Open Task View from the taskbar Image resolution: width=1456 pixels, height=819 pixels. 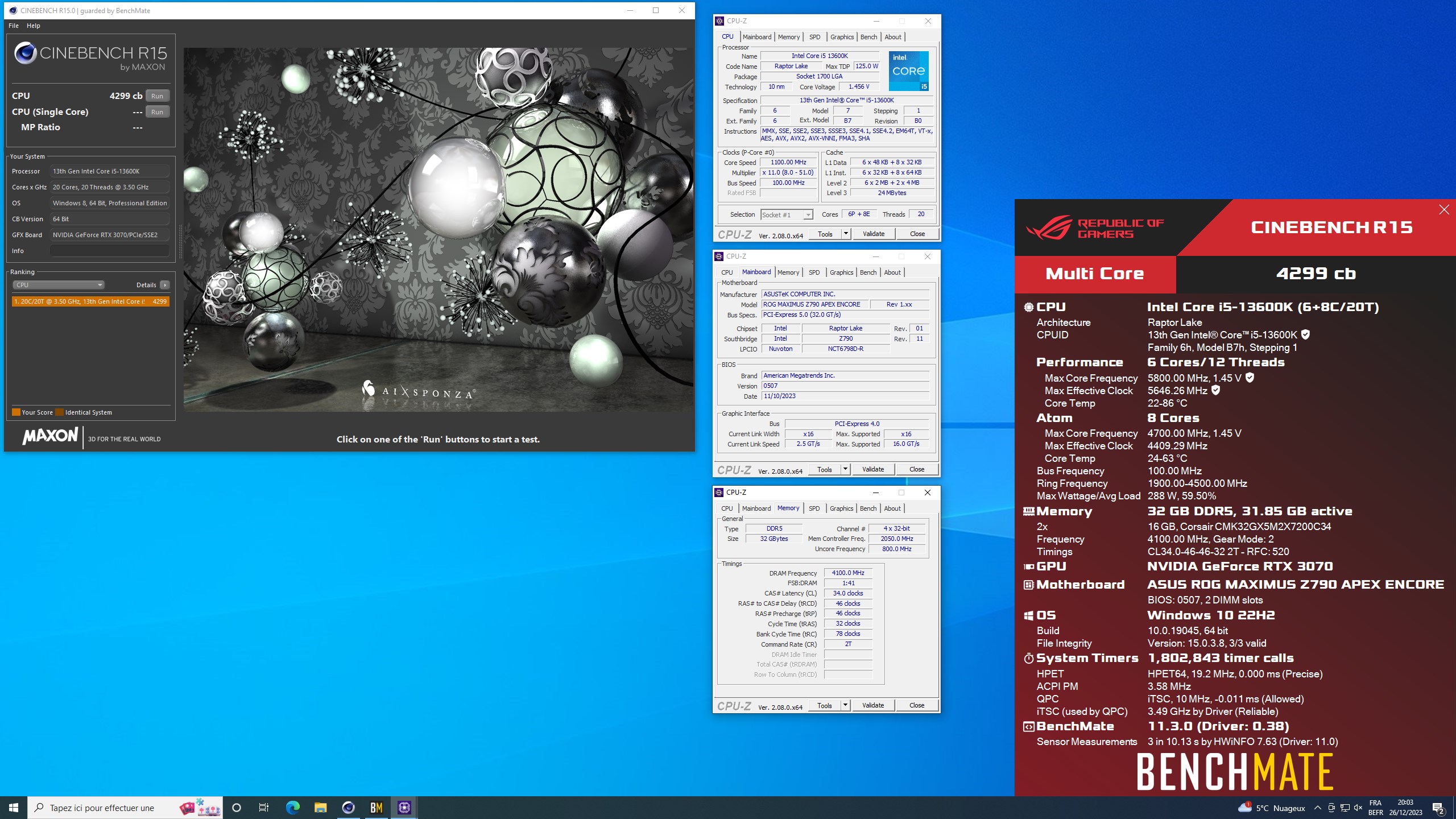coord(264,808)
